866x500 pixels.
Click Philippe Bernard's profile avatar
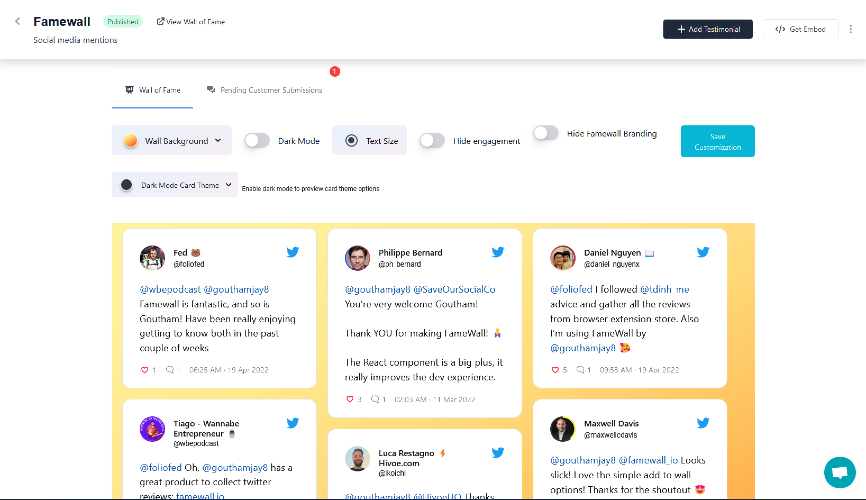(357, 258)
